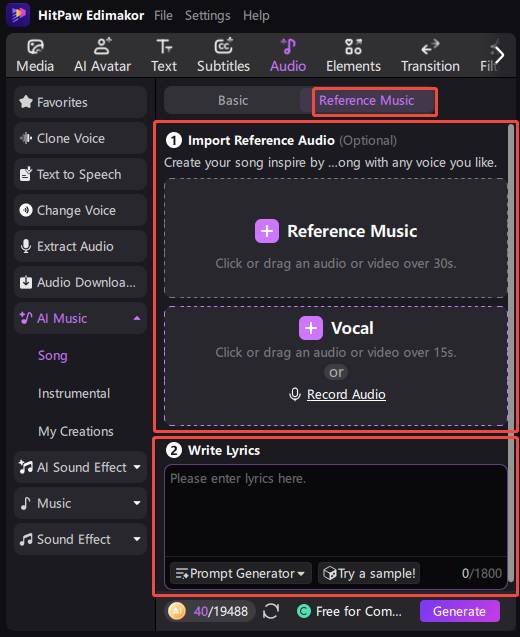Image resolution: width=520 pixels, height=637 pixels.
Task: Open the Subtitles panel icon
Action: 223,46
